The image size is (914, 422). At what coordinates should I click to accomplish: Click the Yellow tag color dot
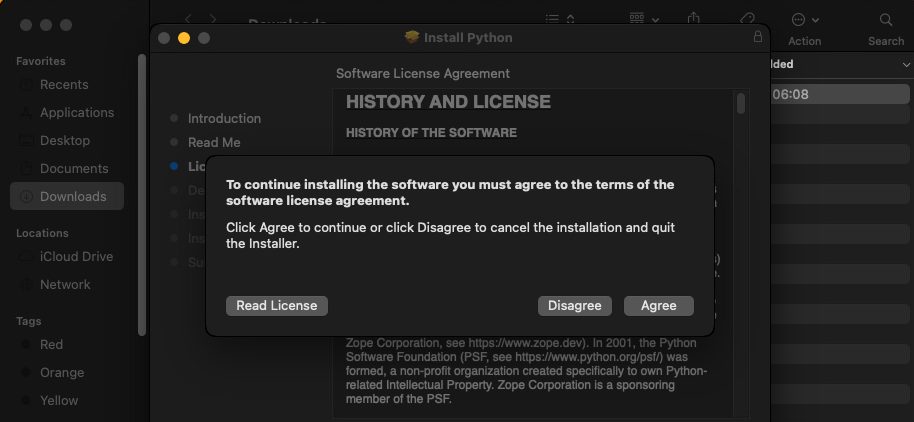pyautogui.click(x=26, y=400)
